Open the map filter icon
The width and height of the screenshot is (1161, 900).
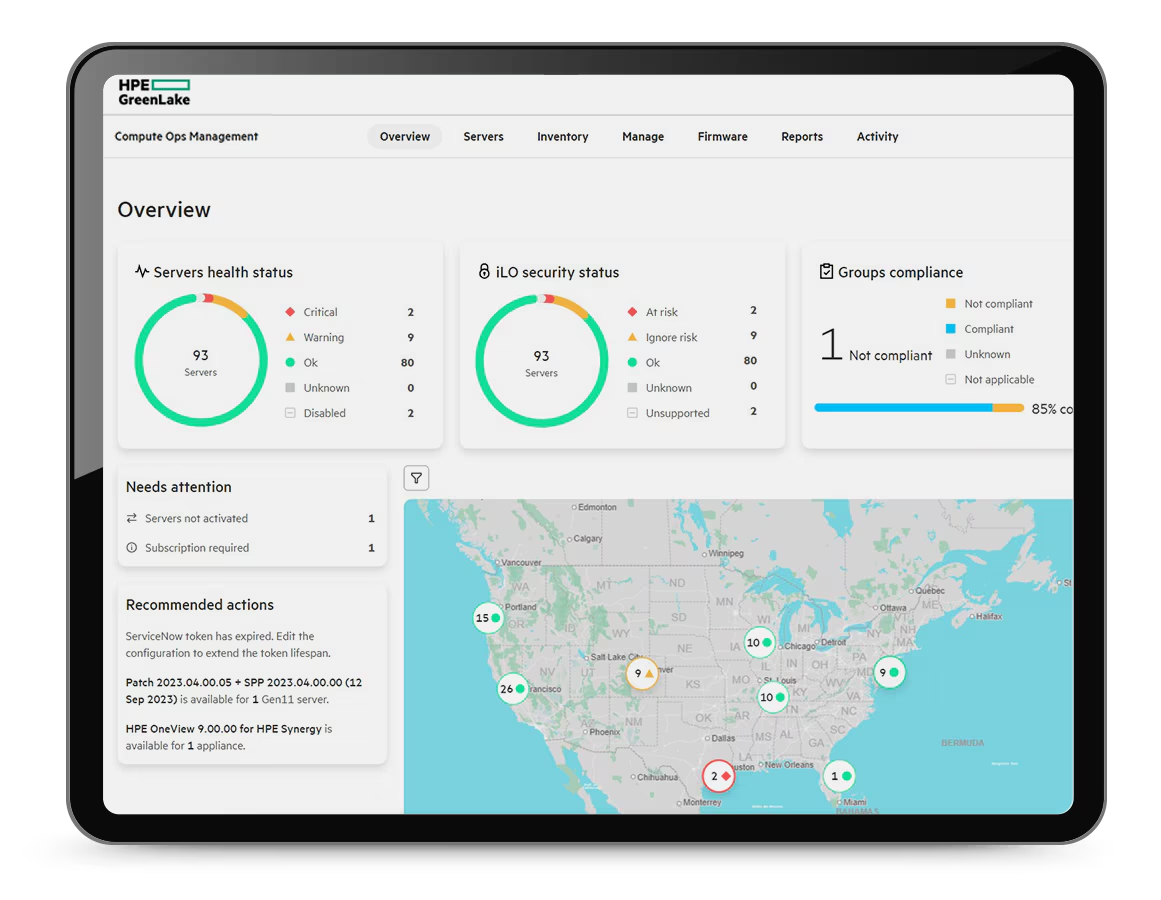[416, 478]
